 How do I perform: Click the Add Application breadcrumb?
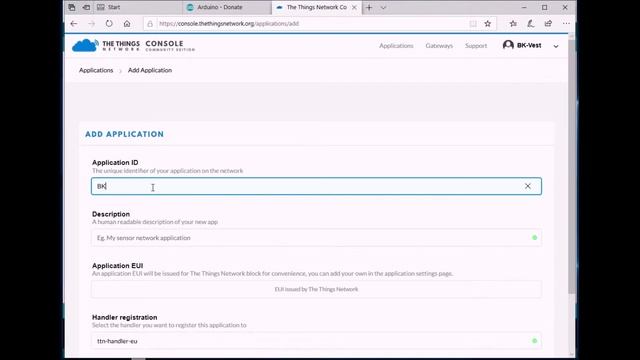(150, 70)
